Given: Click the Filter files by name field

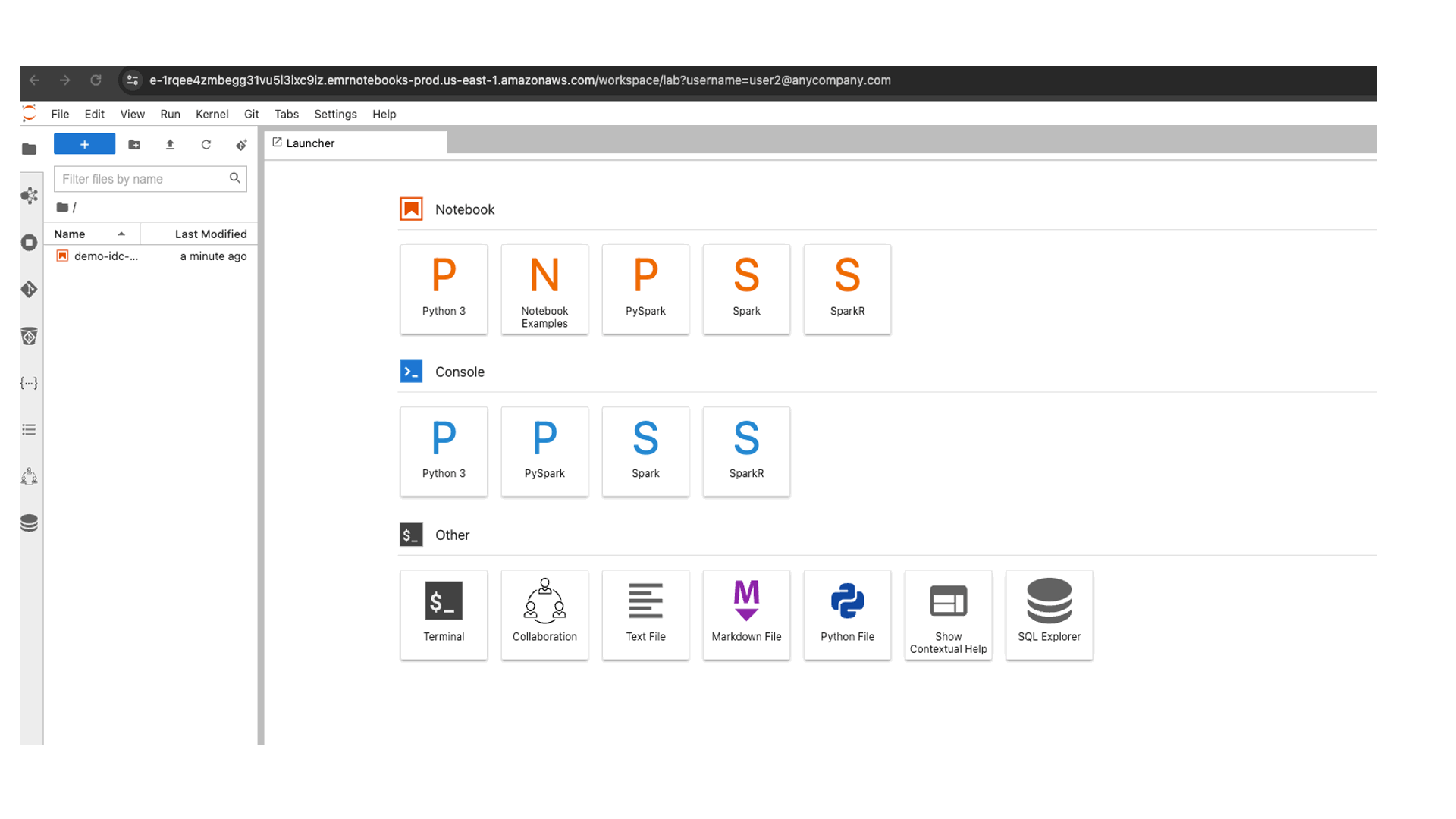Looking at the screenshot, I should (x=143, y=179).
